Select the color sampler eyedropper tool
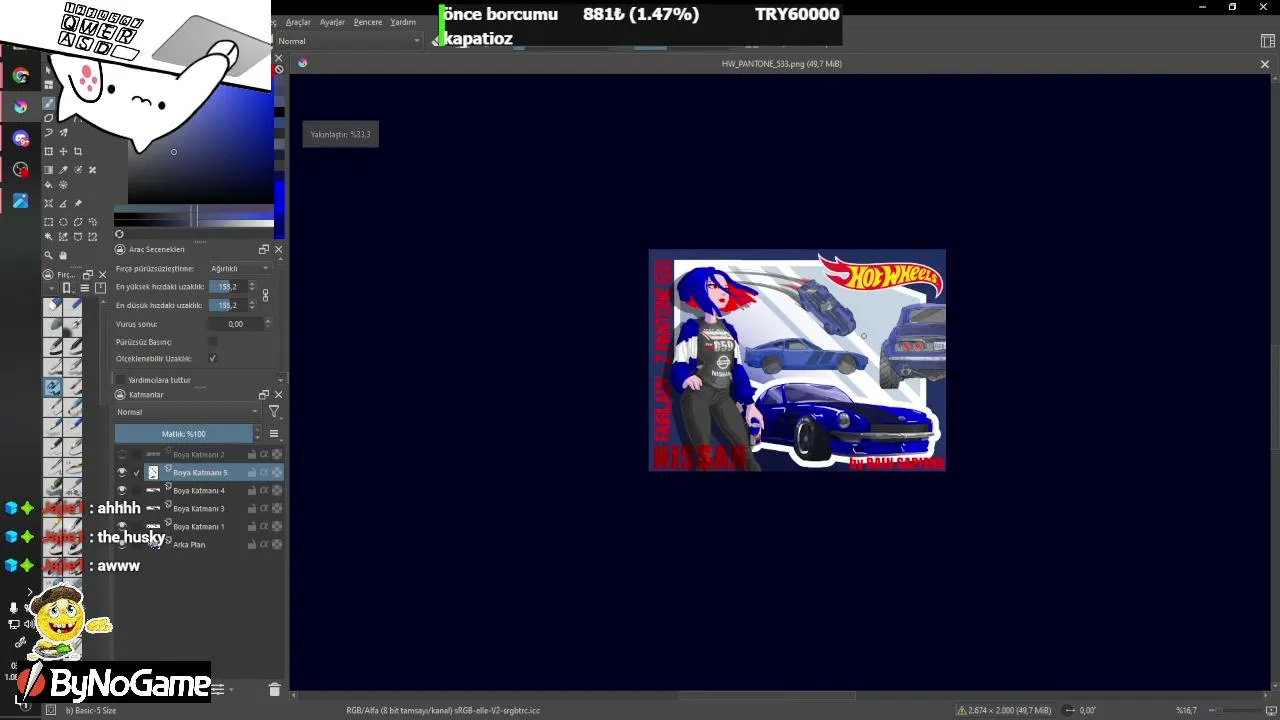The height and width of the screenshot is (720, 1280). point(63,170)
